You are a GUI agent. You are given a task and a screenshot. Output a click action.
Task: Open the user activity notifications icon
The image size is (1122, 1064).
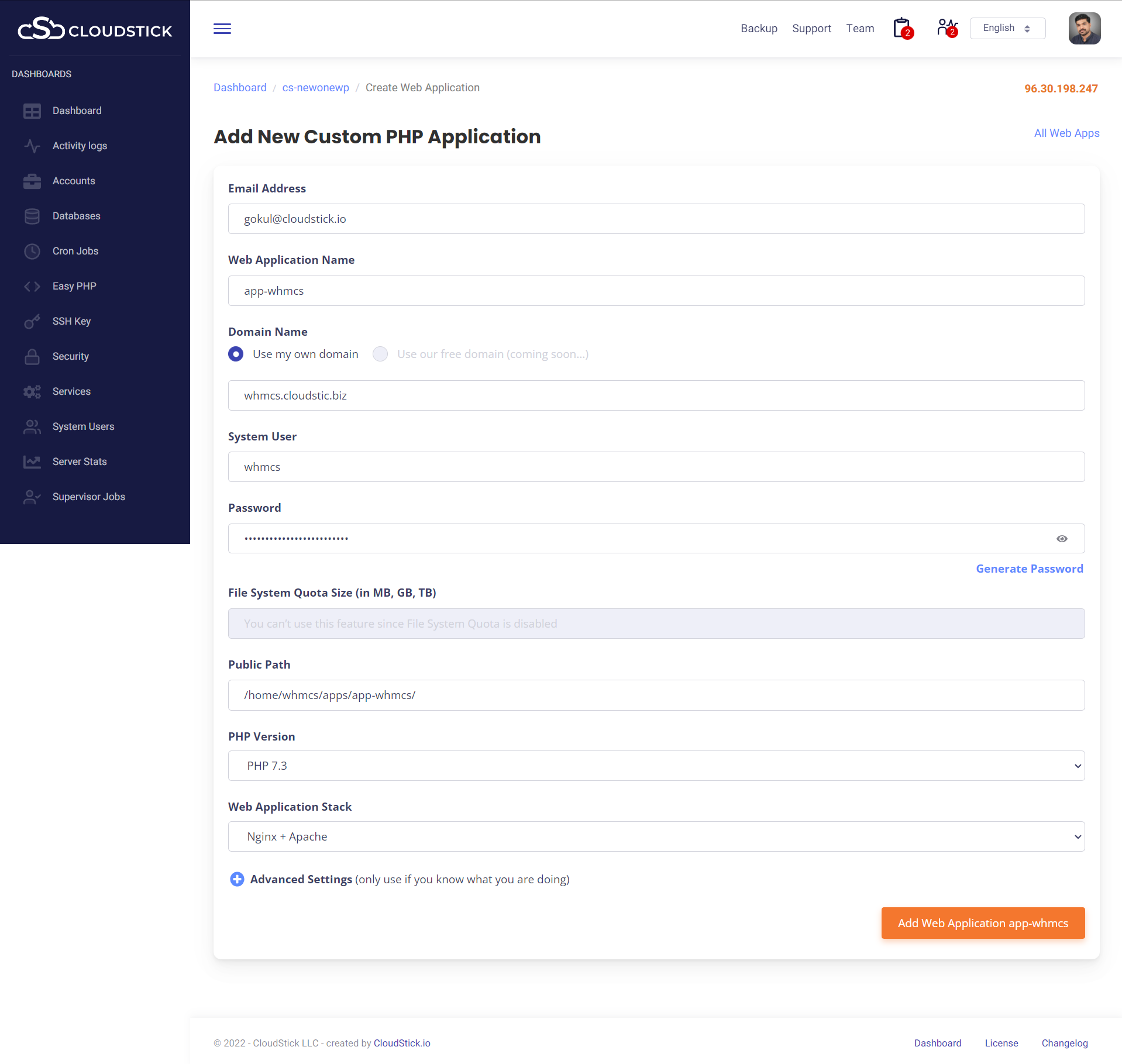point(947,28)
